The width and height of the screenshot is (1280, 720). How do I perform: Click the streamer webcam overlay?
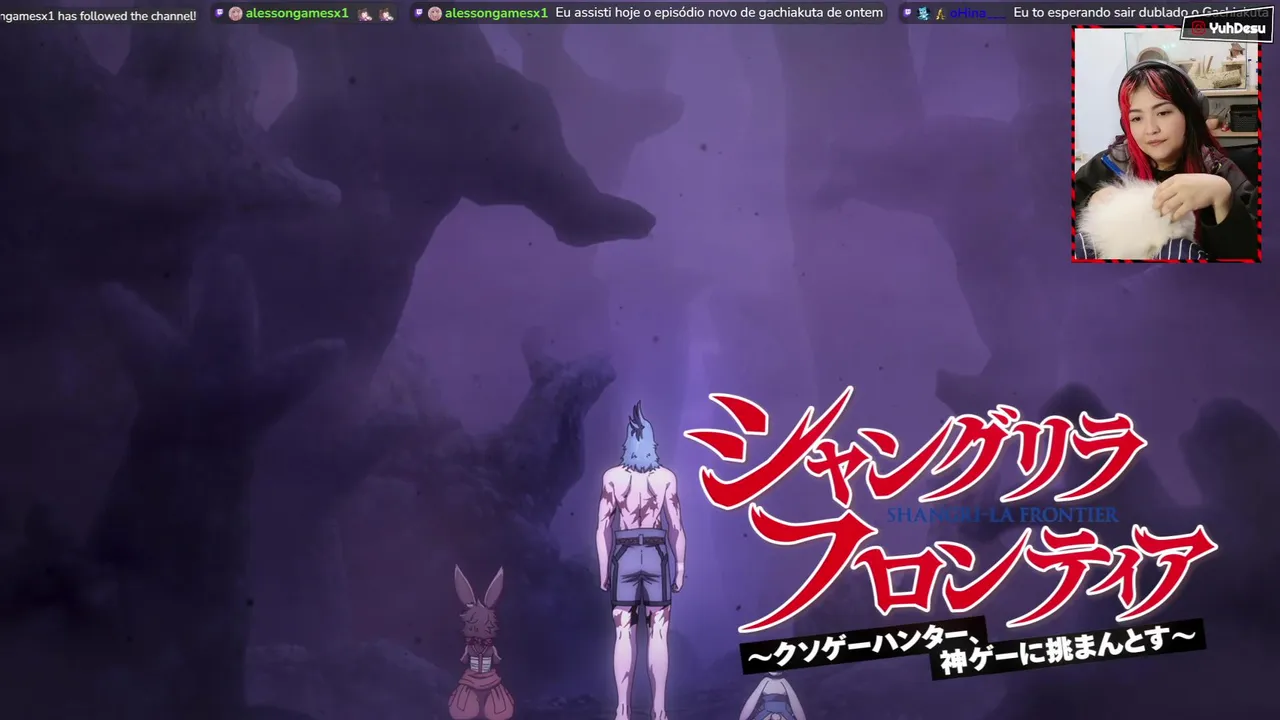coord(1166,145)
